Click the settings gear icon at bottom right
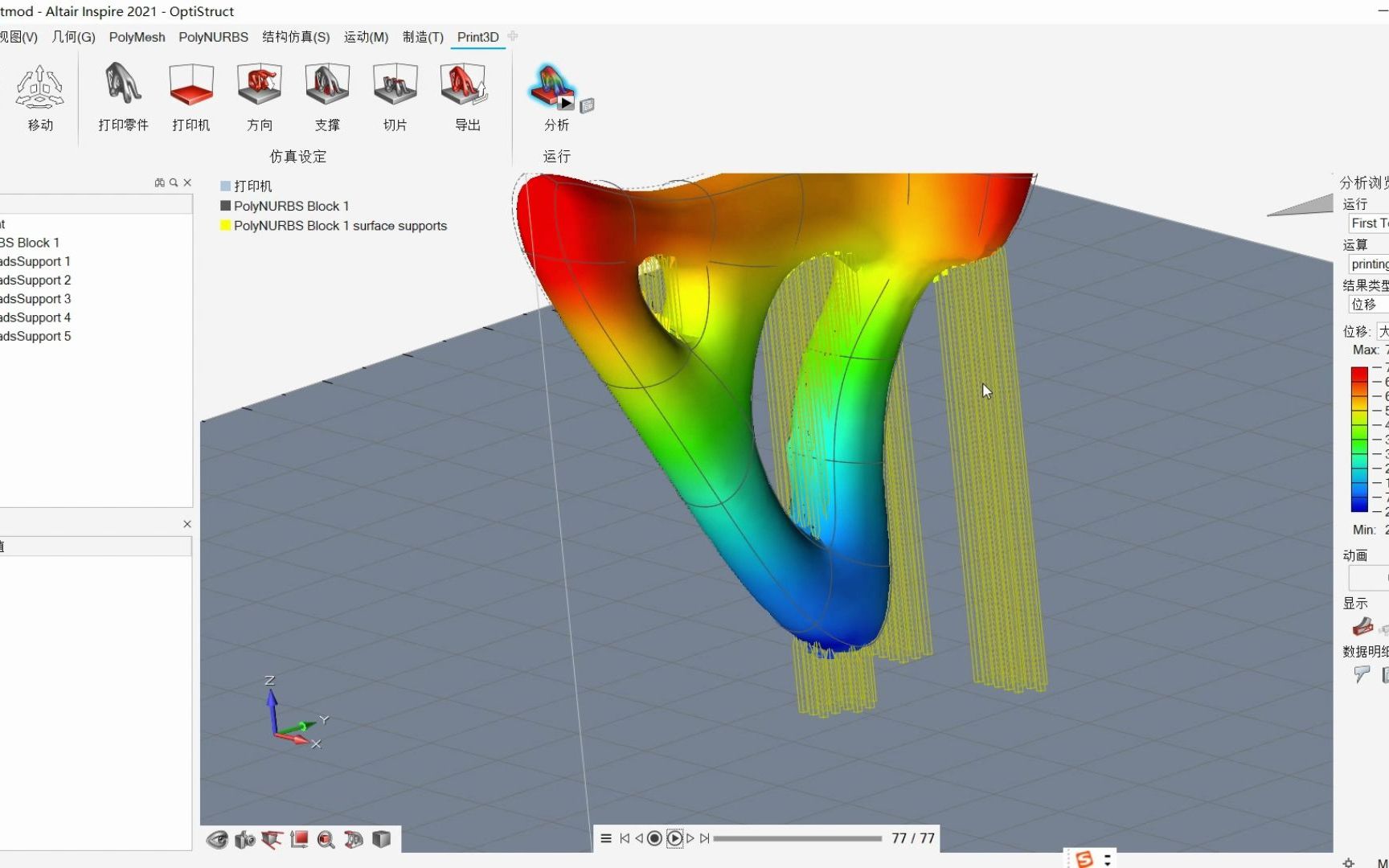This screenshot has height=868, width=1389. click(1348, 862)
